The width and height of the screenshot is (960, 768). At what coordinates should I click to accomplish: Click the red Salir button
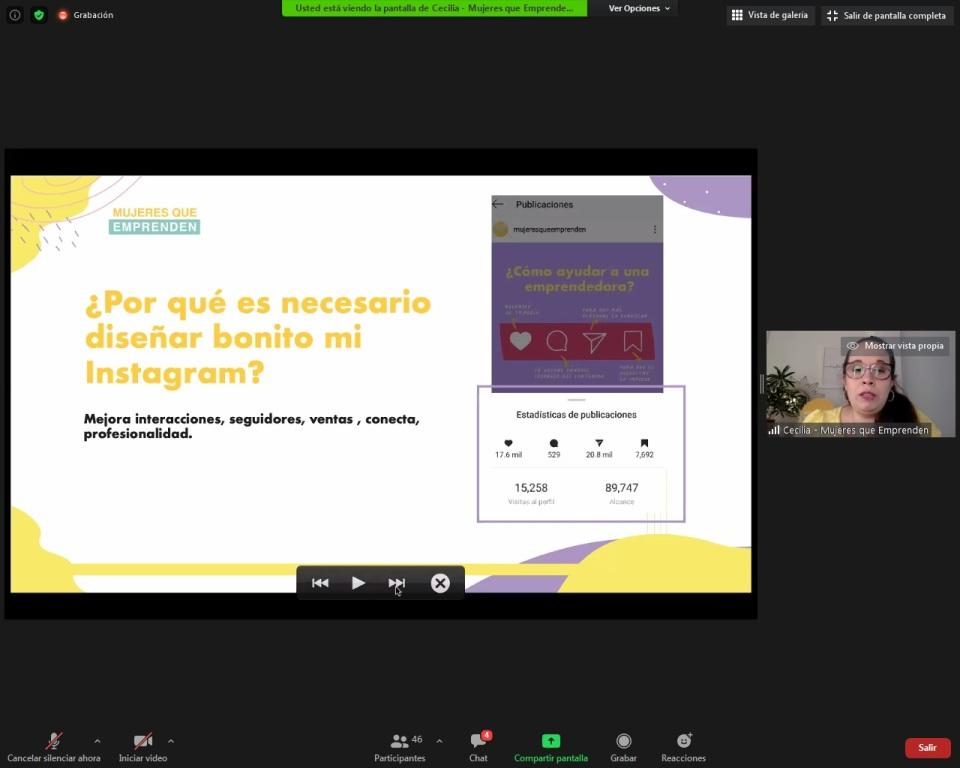point(927,747)
